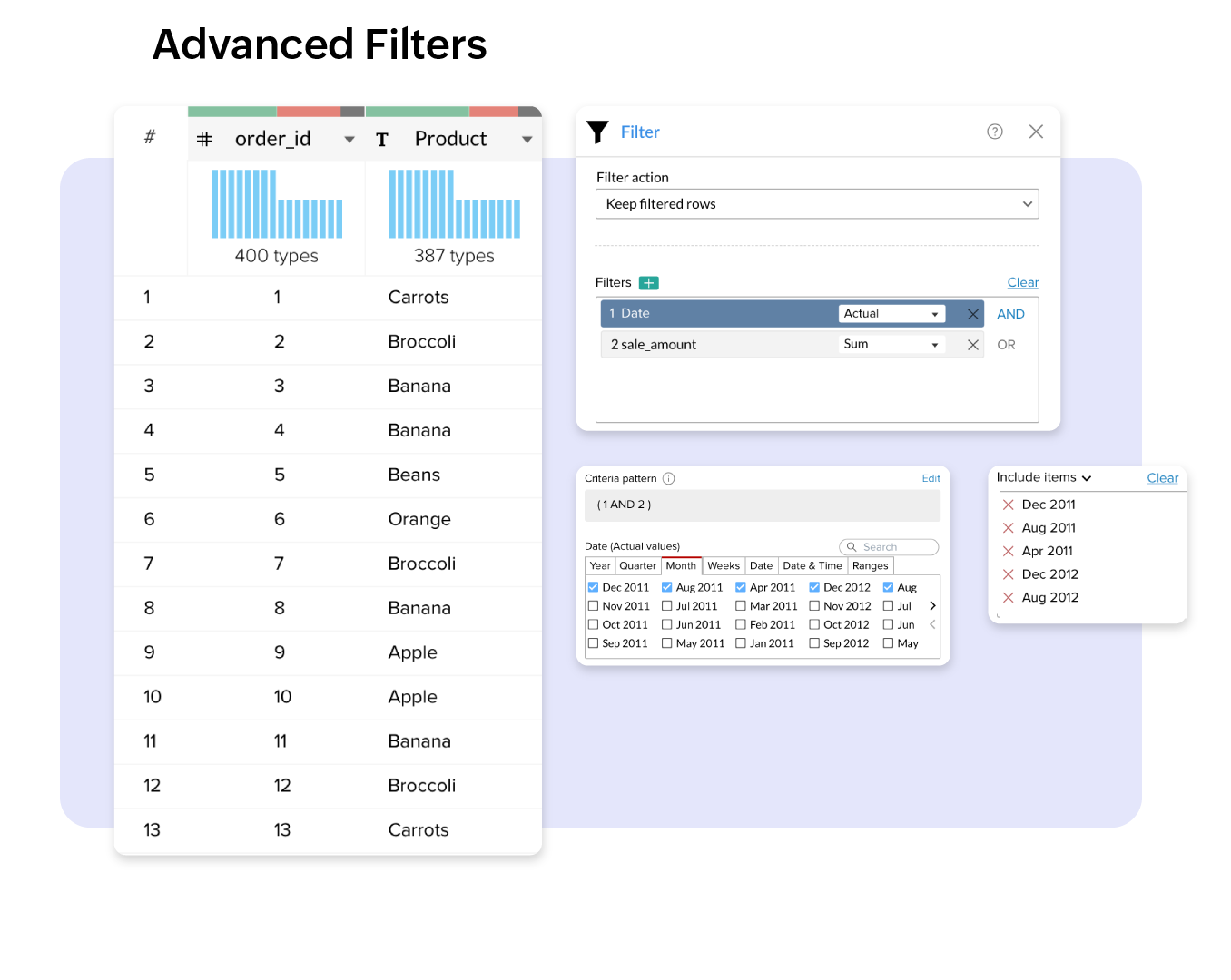Viewport: 1231px width, 980px height.
Task: Expand the order_id column dropdown arrow
Action: 350,140
